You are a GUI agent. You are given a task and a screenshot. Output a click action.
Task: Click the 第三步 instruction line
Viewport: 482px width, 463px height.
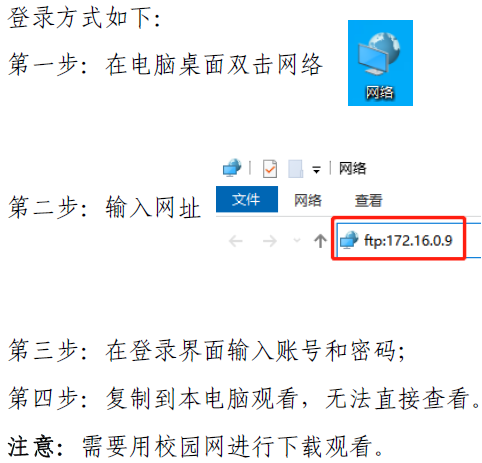click(x=207, y=351)
